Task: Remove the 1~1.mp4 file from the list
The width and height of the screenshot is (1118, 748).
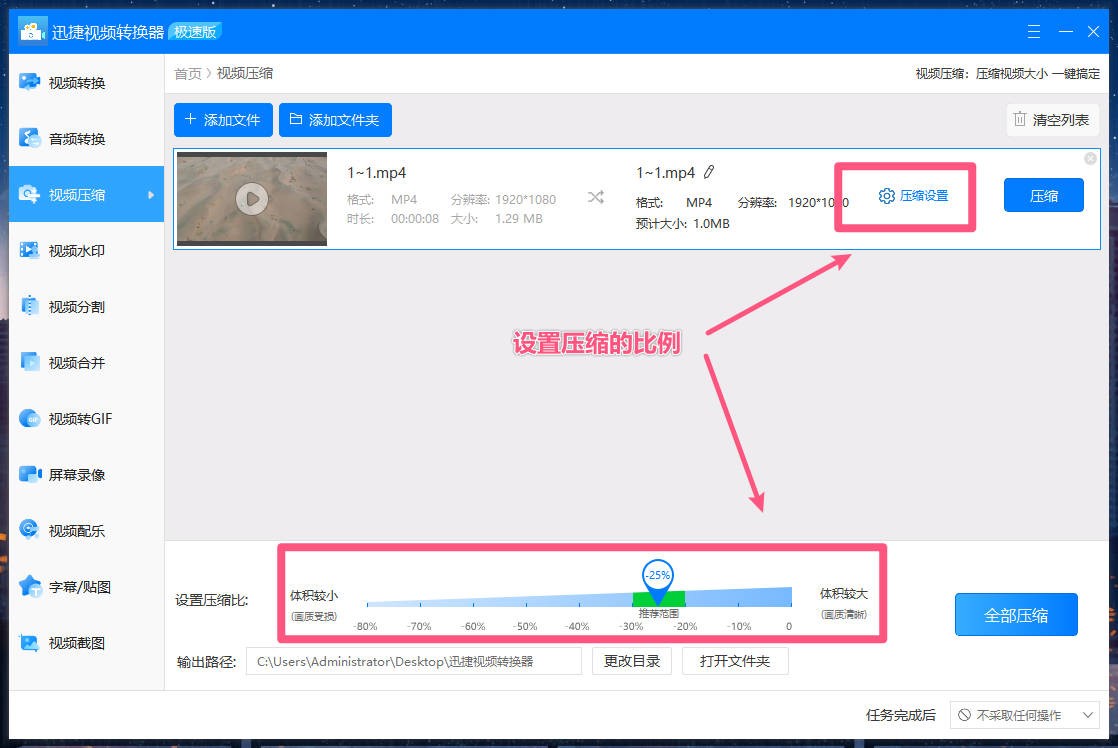Action: coord(1090,158)
